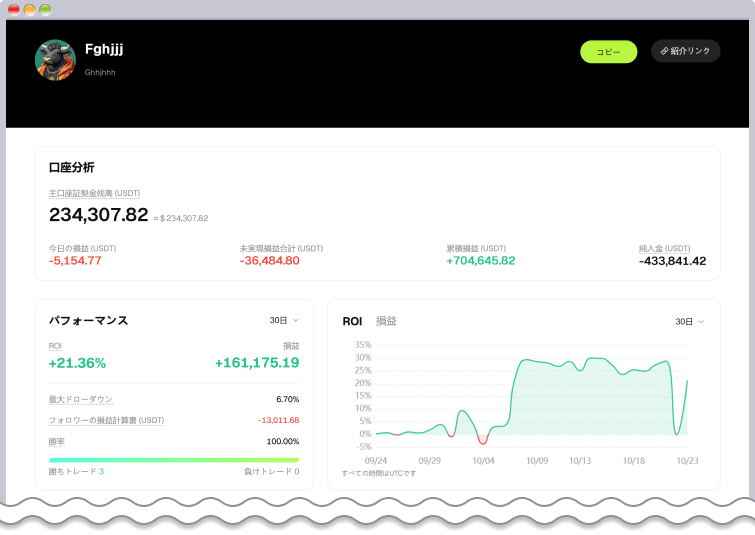Viewport: 755px width, 535px height.
Task: Click the ROI chart line peak near 10/09
Action: click(526, 360)
